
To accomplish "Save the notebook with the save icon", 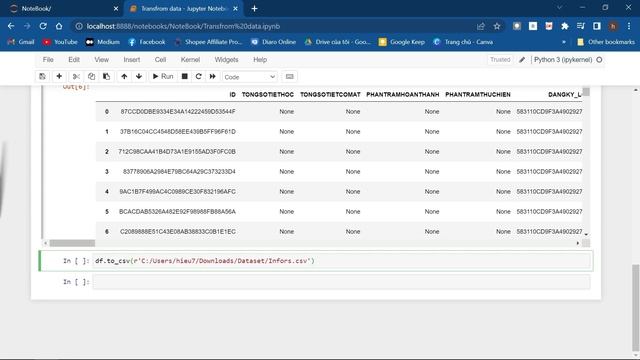I will pos(42,76).
